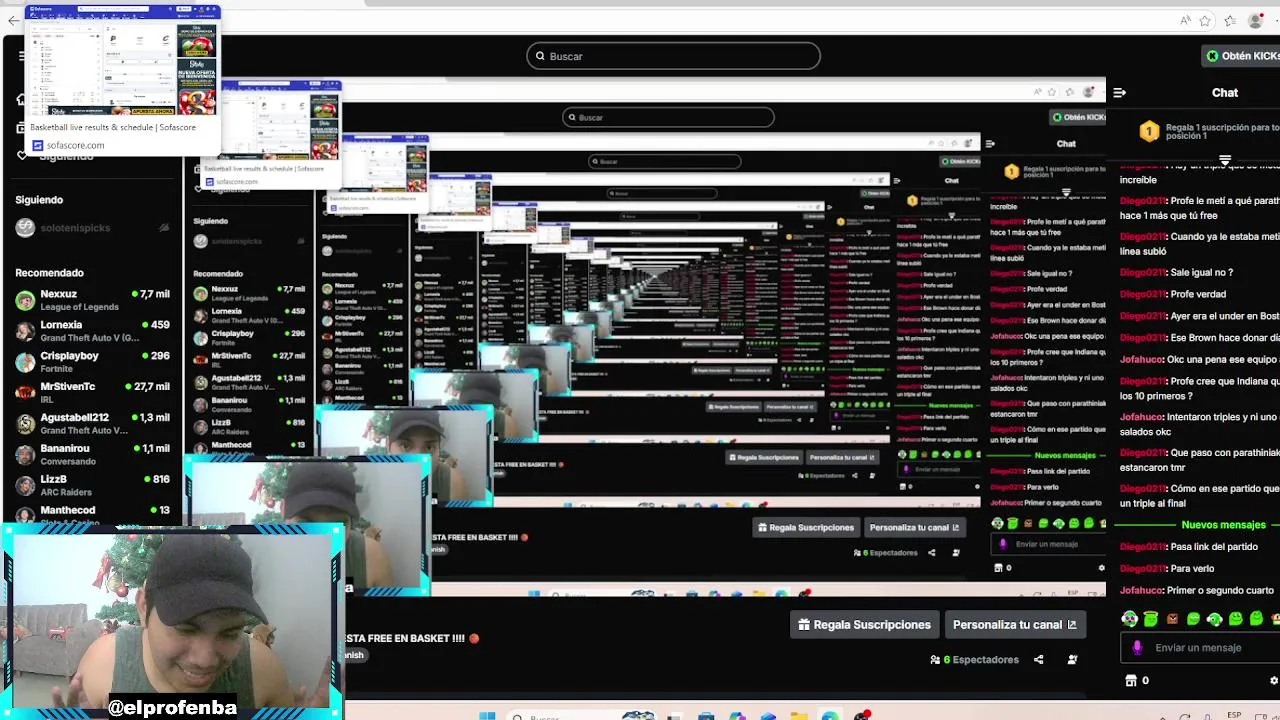This screenshot has height=720, width=1280.
Task: Open MrStivenTc channel avatar in sidebar
Action: click(x=25, y=392)
